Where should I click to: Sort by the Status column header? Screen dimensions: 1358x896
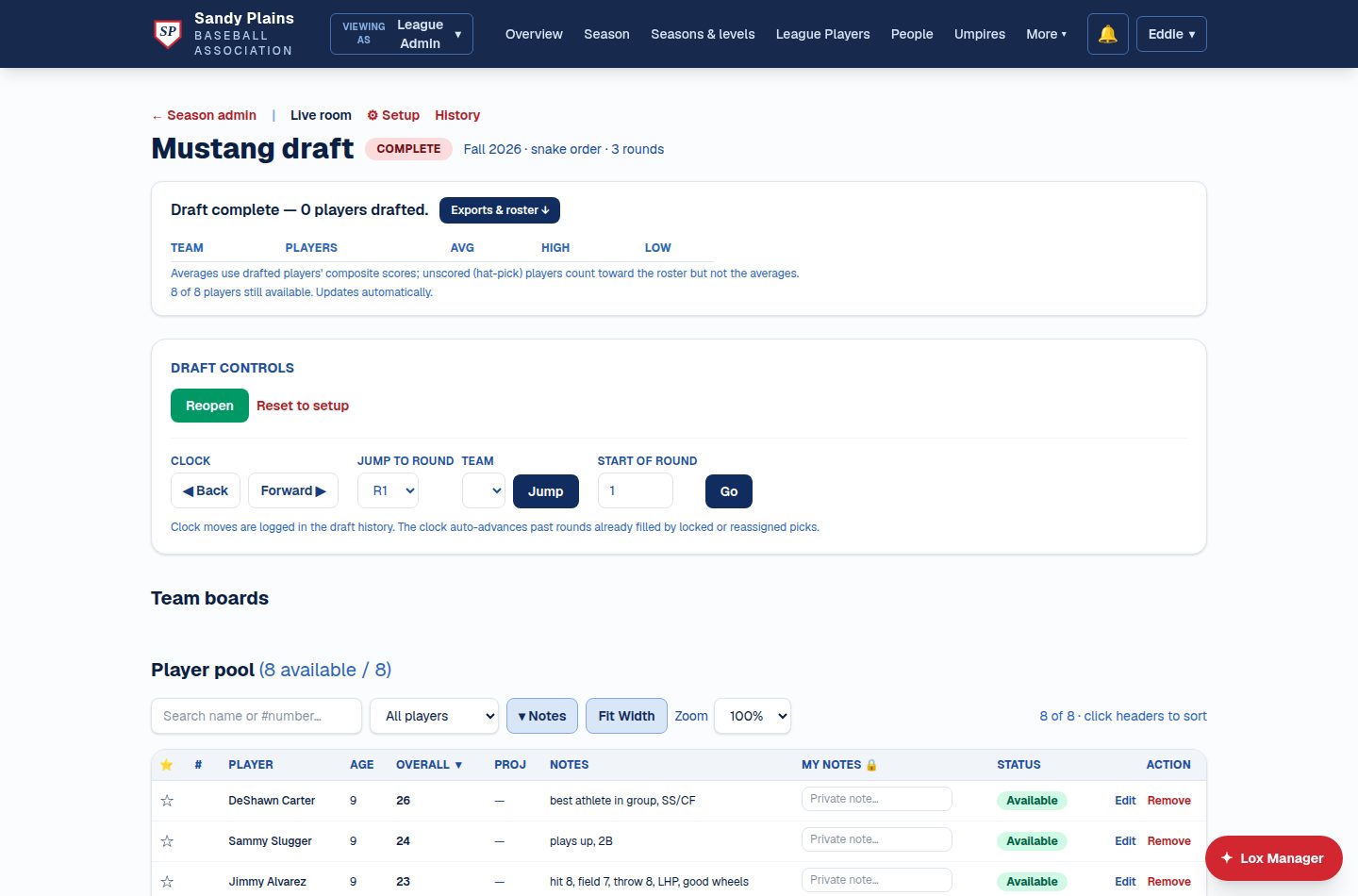coord(1018,765)
